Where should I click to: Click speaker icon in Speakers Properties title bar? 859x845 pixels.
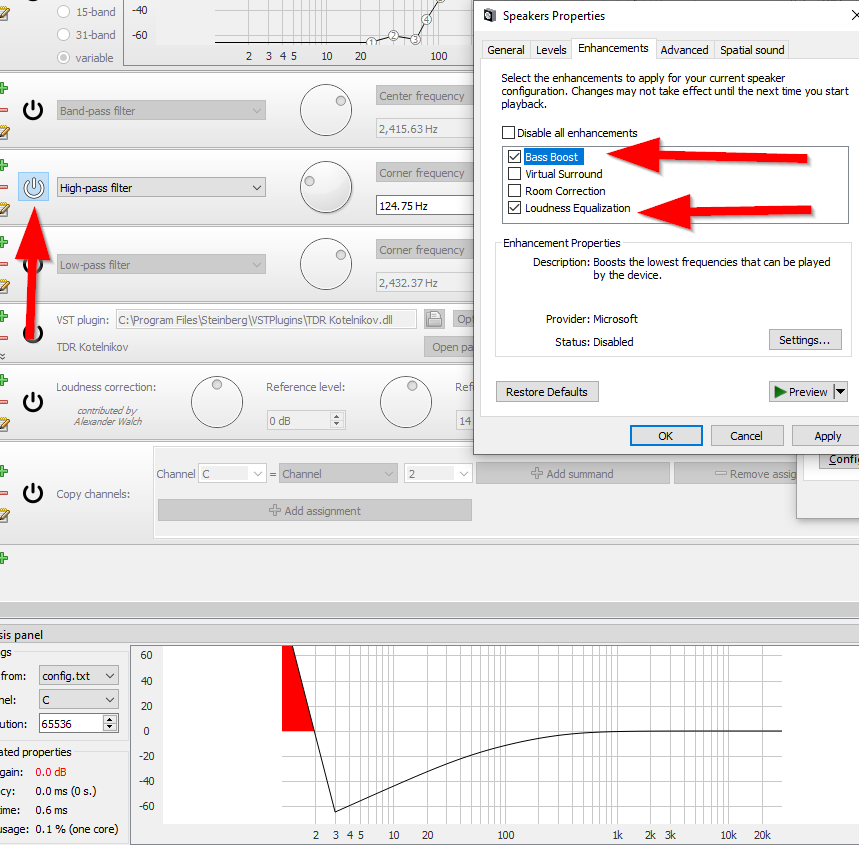pyautogui.click(x=490, y=16)
